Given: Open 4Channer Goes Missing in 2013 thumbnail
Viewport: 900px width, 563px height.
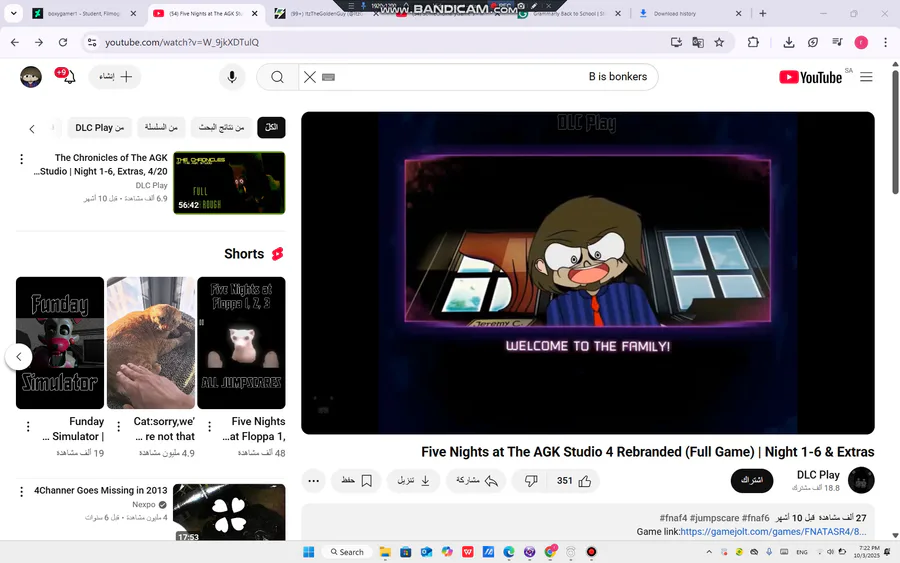Looking at the screenshot, I should (229, 512).
